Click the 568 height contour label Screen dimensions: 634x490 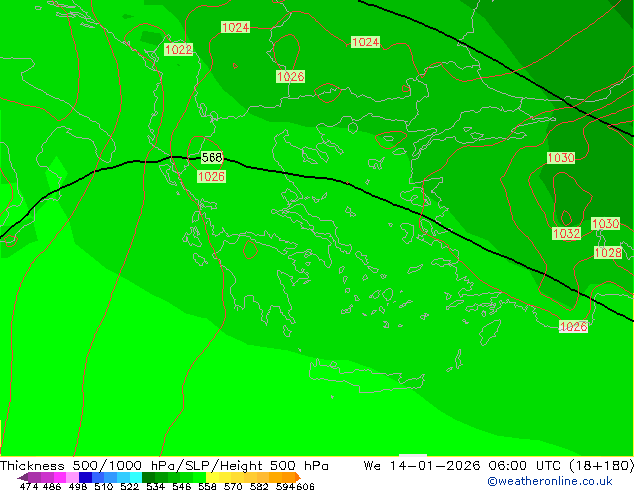[x=212, y=157]
